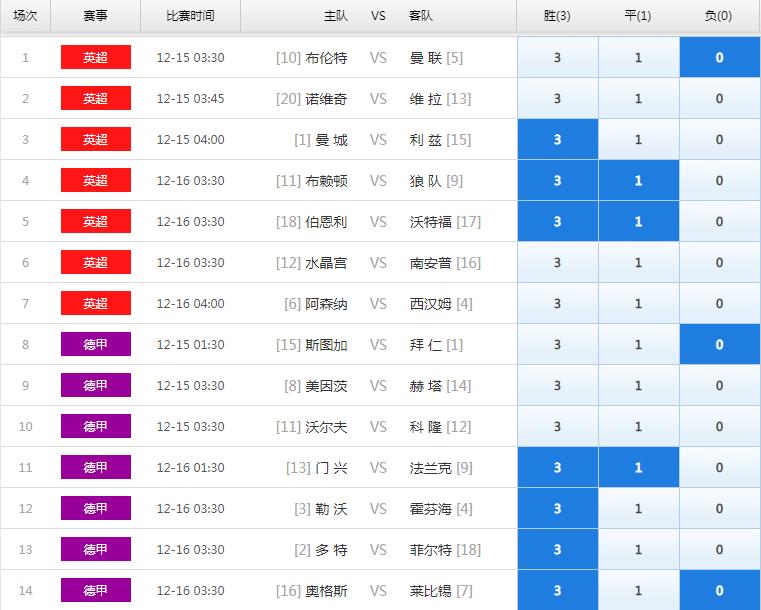Pick loss (0) for 沃尔夫 vs 科隆

[719, 427]
